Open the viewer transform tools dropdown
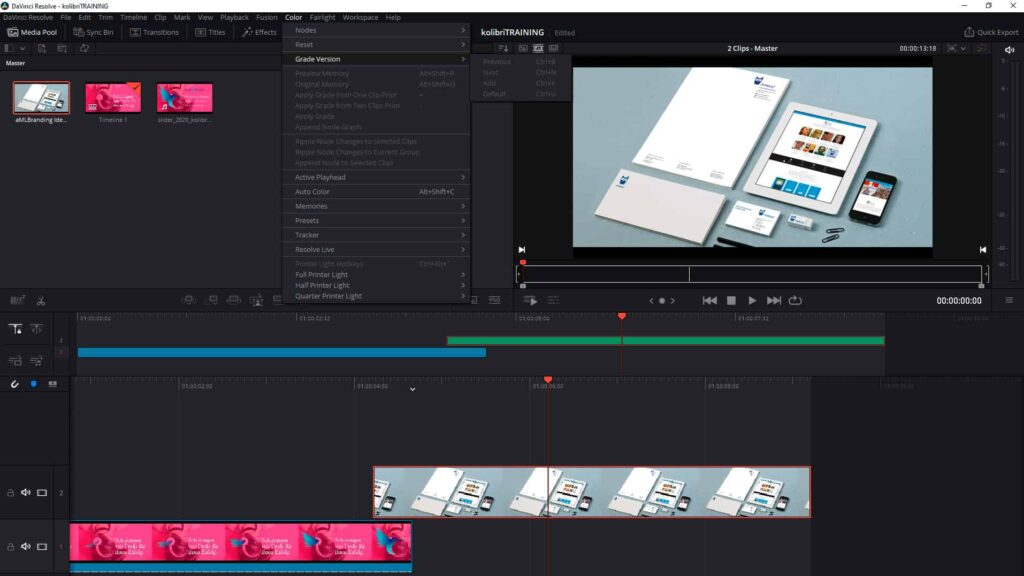The width and height of the screenshot is (1024, 576). pos(957,48)
